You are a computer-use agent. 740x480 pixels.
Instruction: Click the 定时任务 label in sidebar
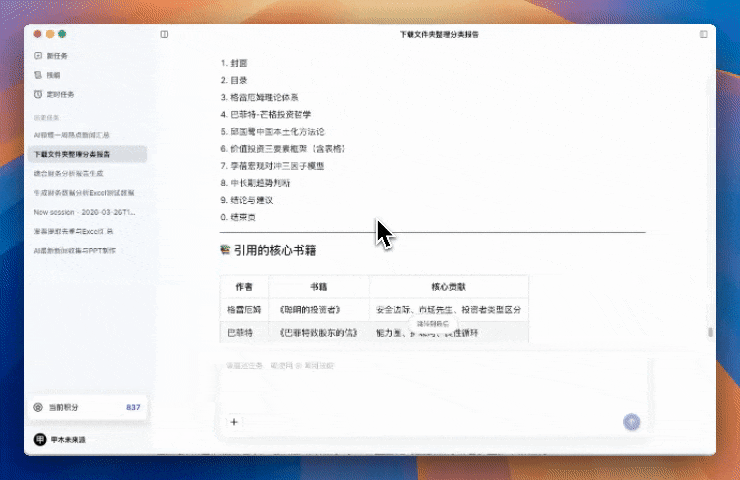60,94
